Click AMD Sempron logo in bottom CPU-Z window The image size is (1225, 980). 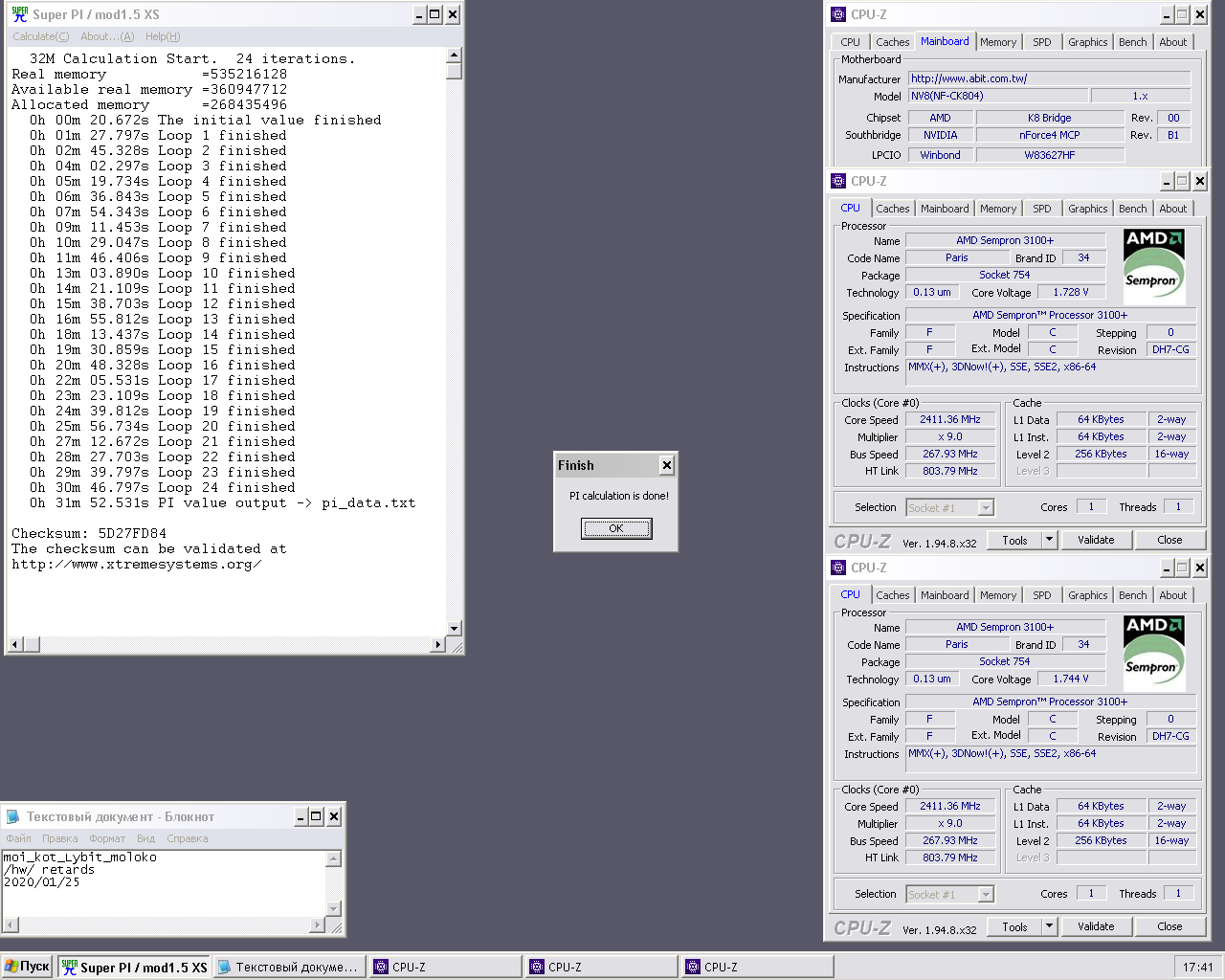point(1153,654)
